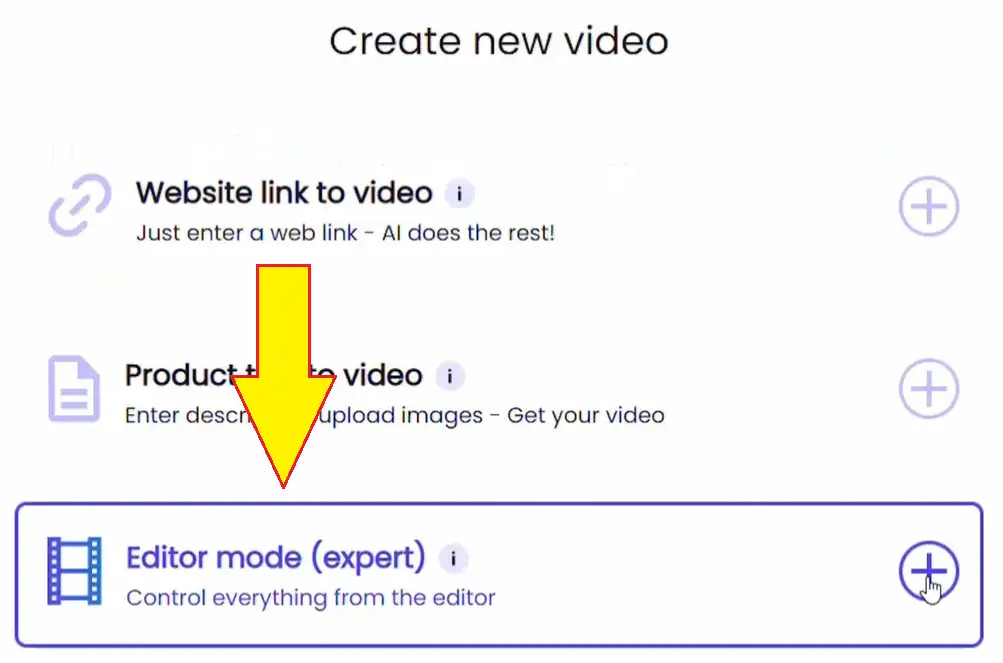Click the Product to video heading text
Viewport: 1003px width, 663px height.
(274, 375)
